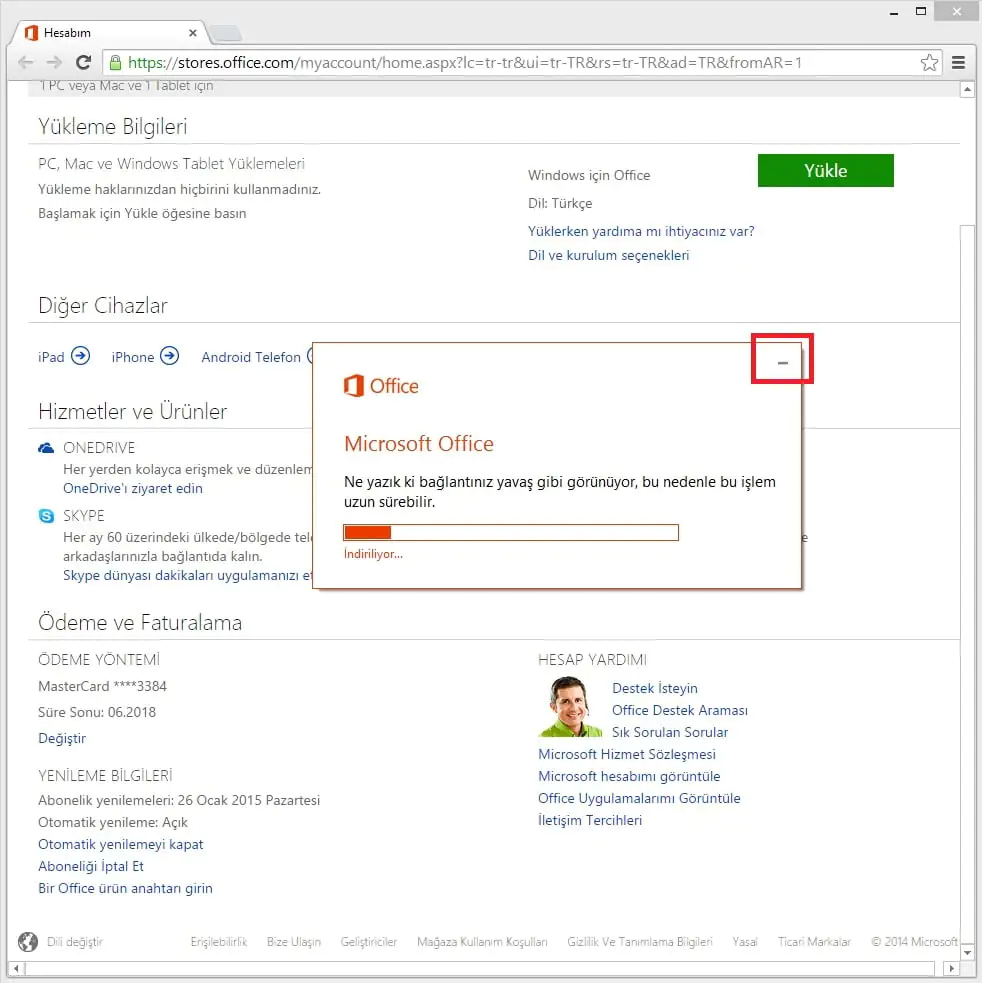Image resolution: width=982 pixels, height=983 pixels.
Task: Click the Office logo in dialog
Action: (x=381, y=386)
